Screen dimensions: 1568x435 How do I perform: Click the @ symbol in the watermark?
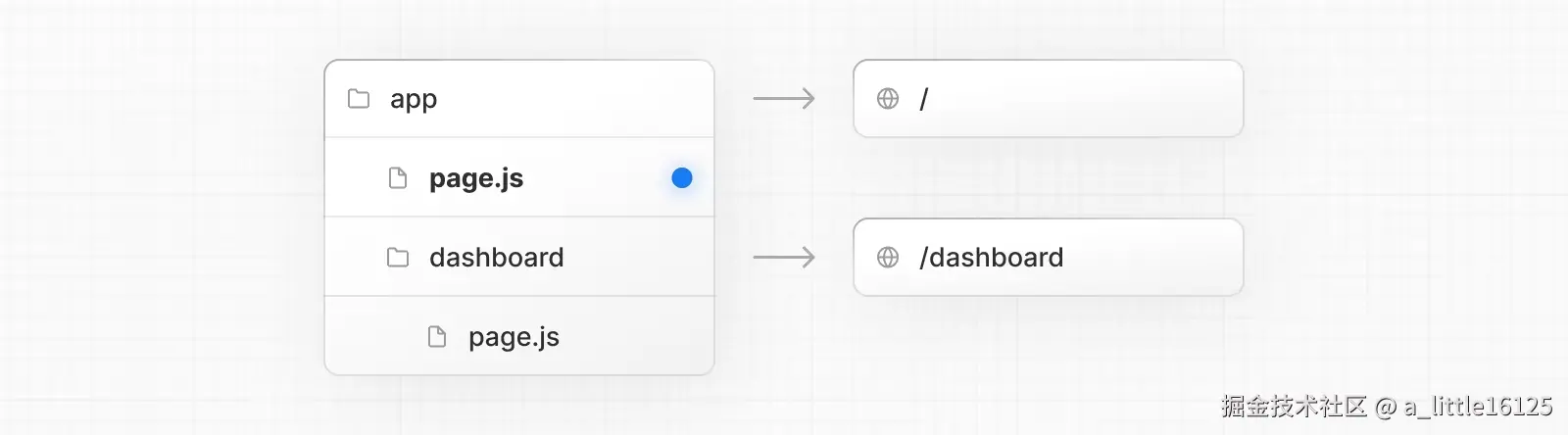[1386, 408]
